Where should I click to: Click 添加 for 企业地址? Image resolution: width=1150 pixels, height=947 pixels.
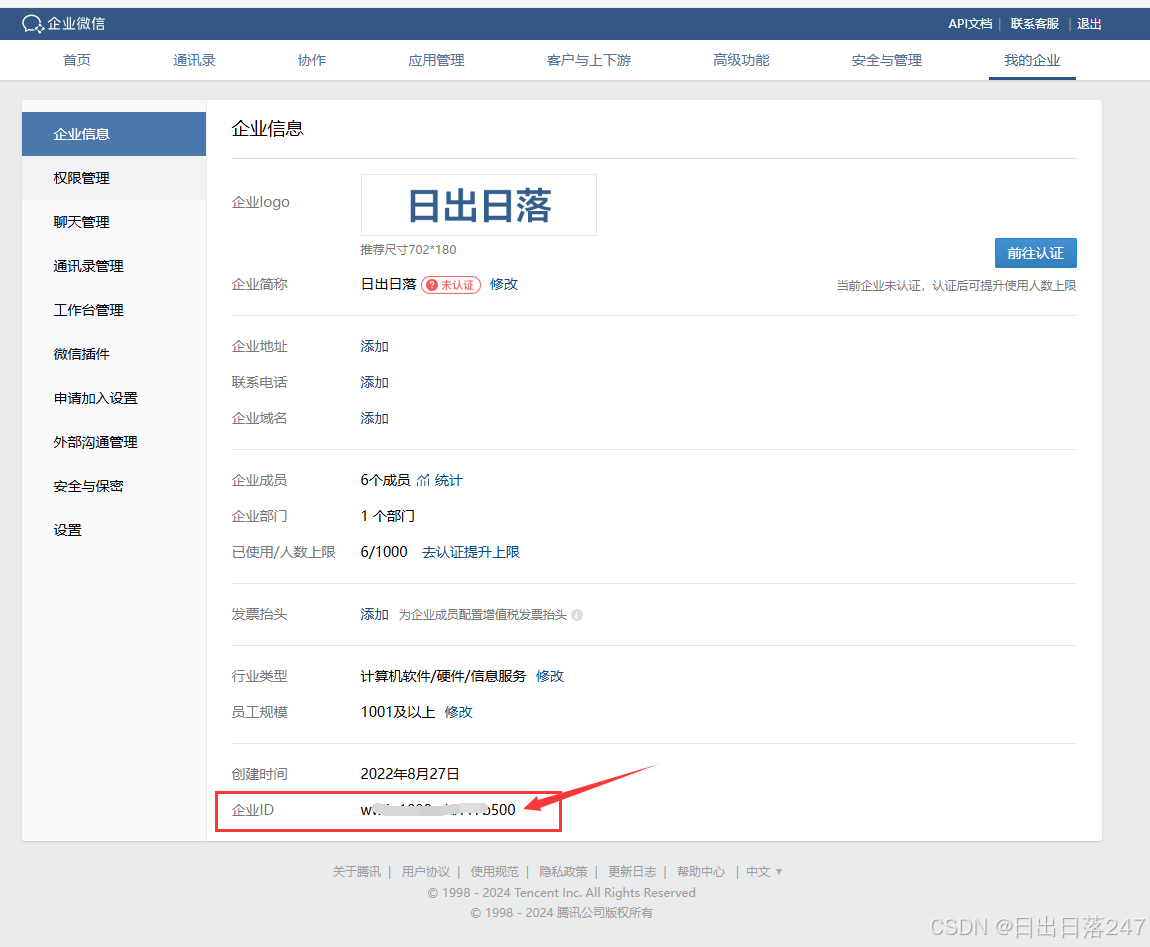click(374, 346)
